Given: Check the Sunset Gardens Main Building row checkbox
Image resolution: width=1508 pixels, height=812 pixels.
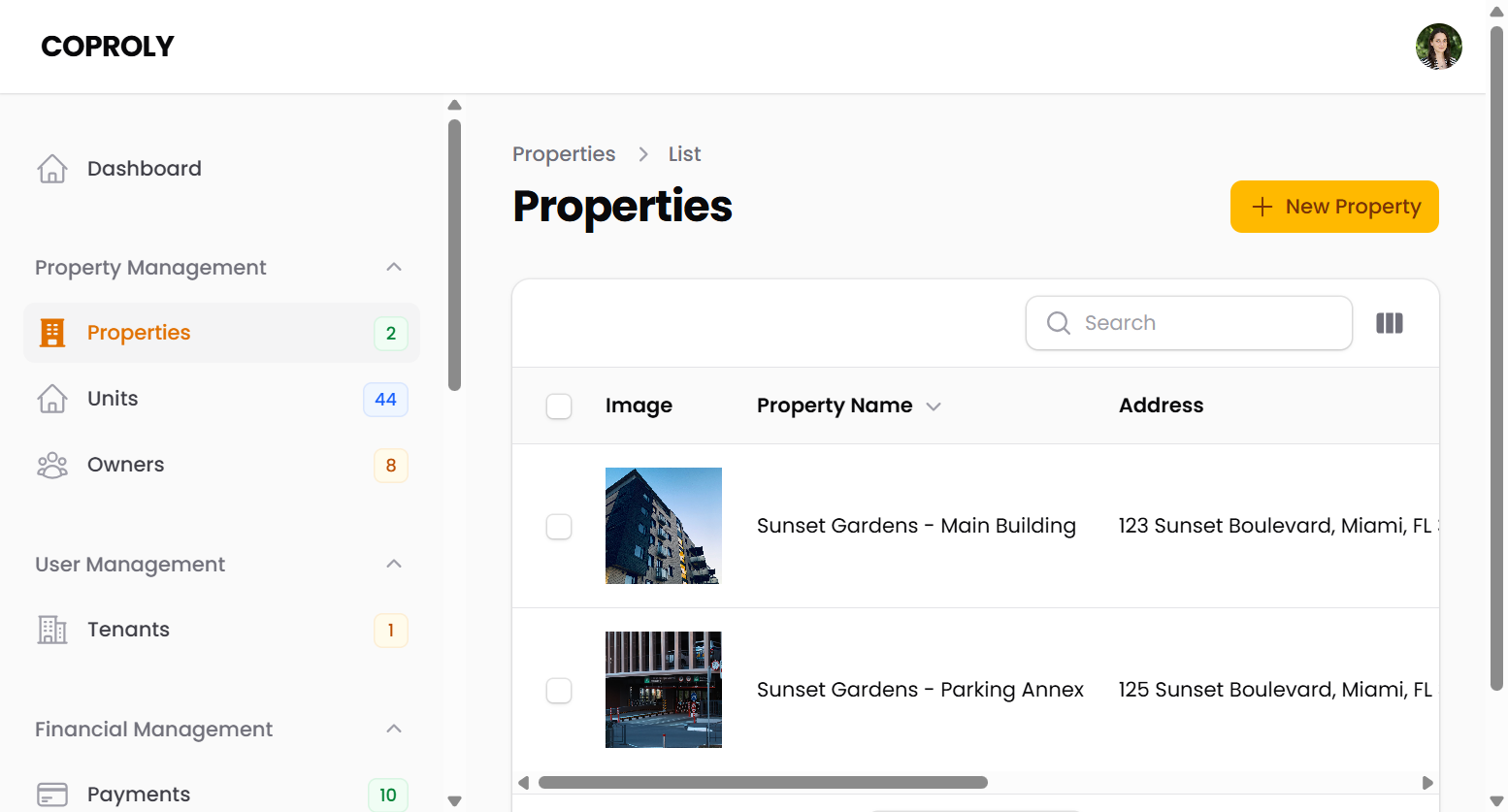Looking at the screenshot, I should click(x=559, y=526).
